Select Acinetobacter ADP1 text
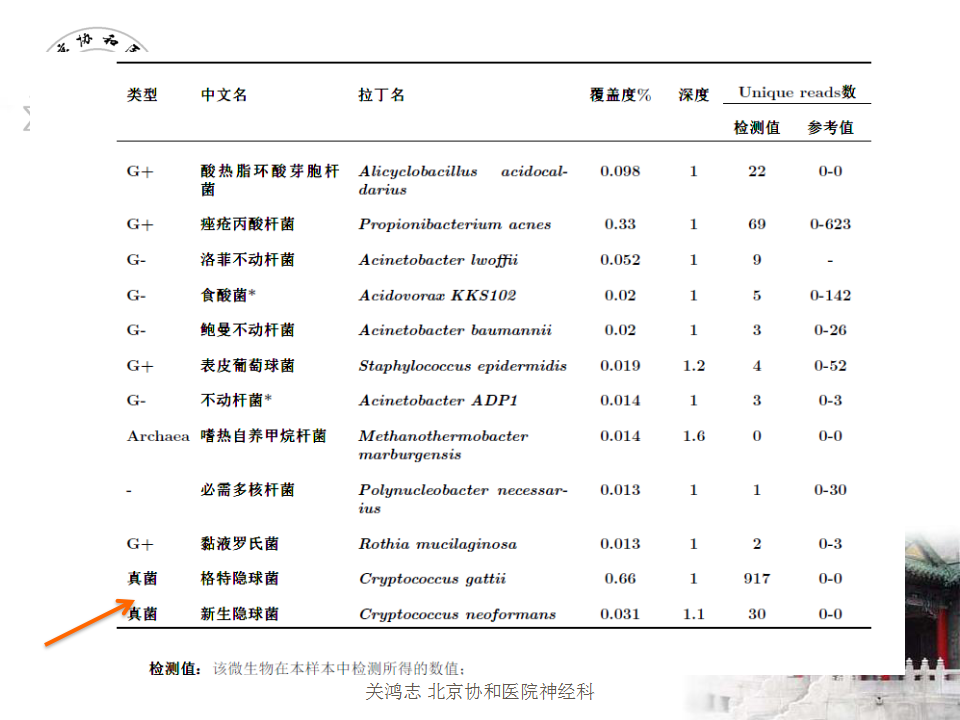This screenshot has height=720, width=960. tap(438, 400)
